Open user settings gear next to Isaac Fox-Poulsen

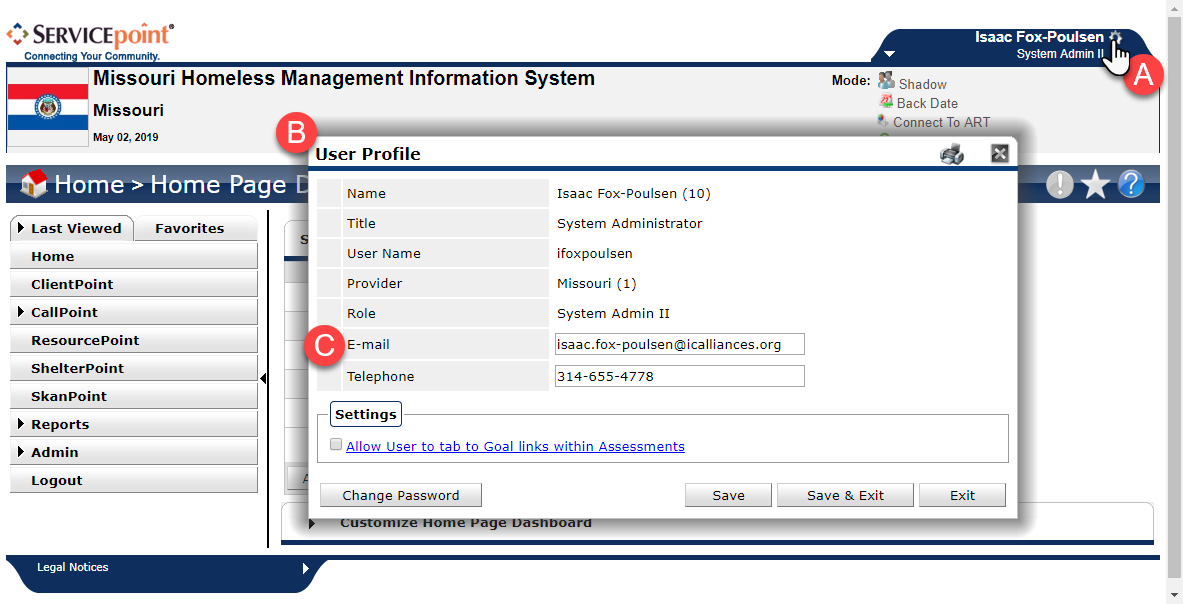(1116, 37)
